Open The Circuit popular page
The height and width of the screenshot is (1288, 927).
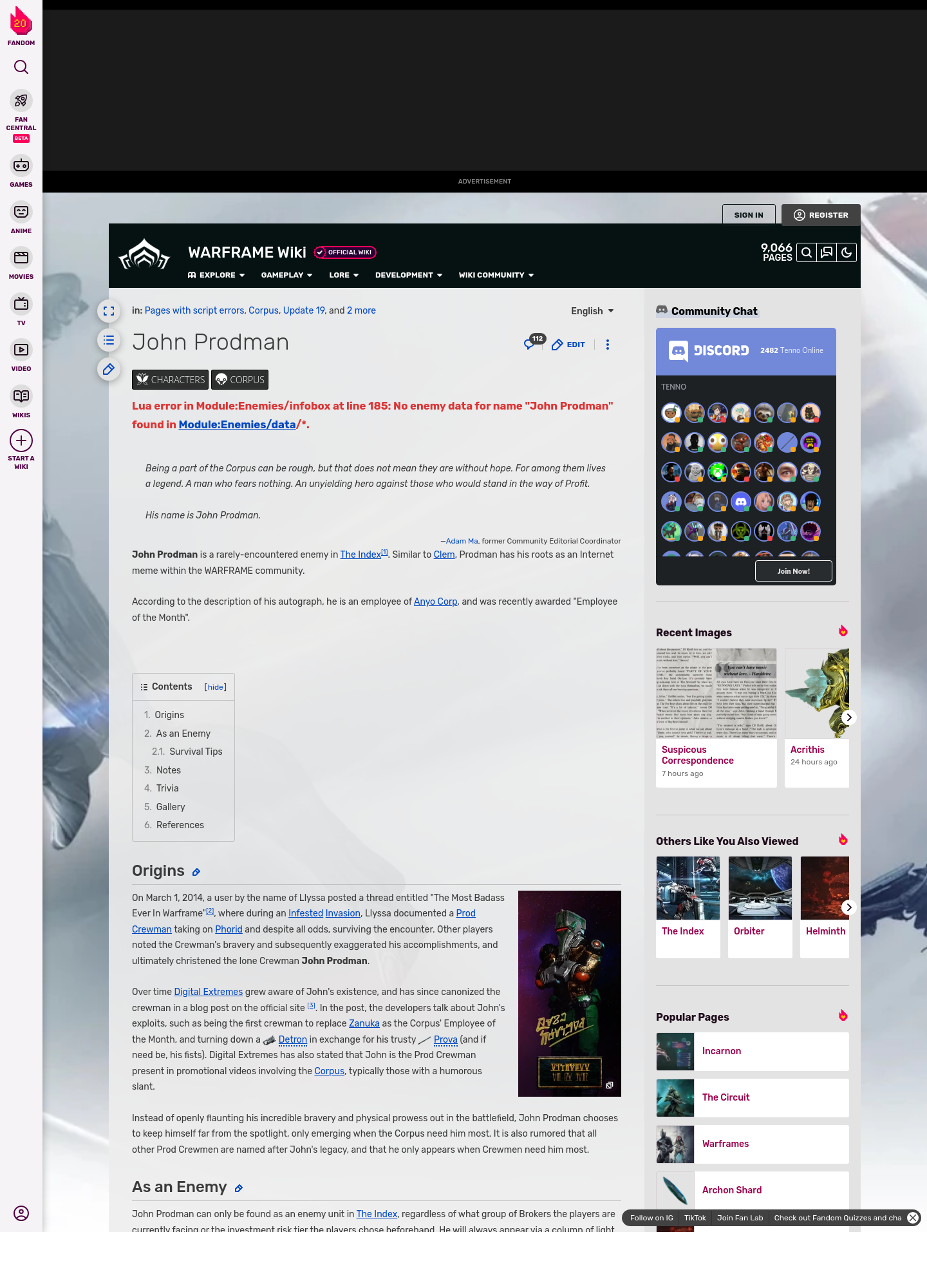(x=753, y=1098)
